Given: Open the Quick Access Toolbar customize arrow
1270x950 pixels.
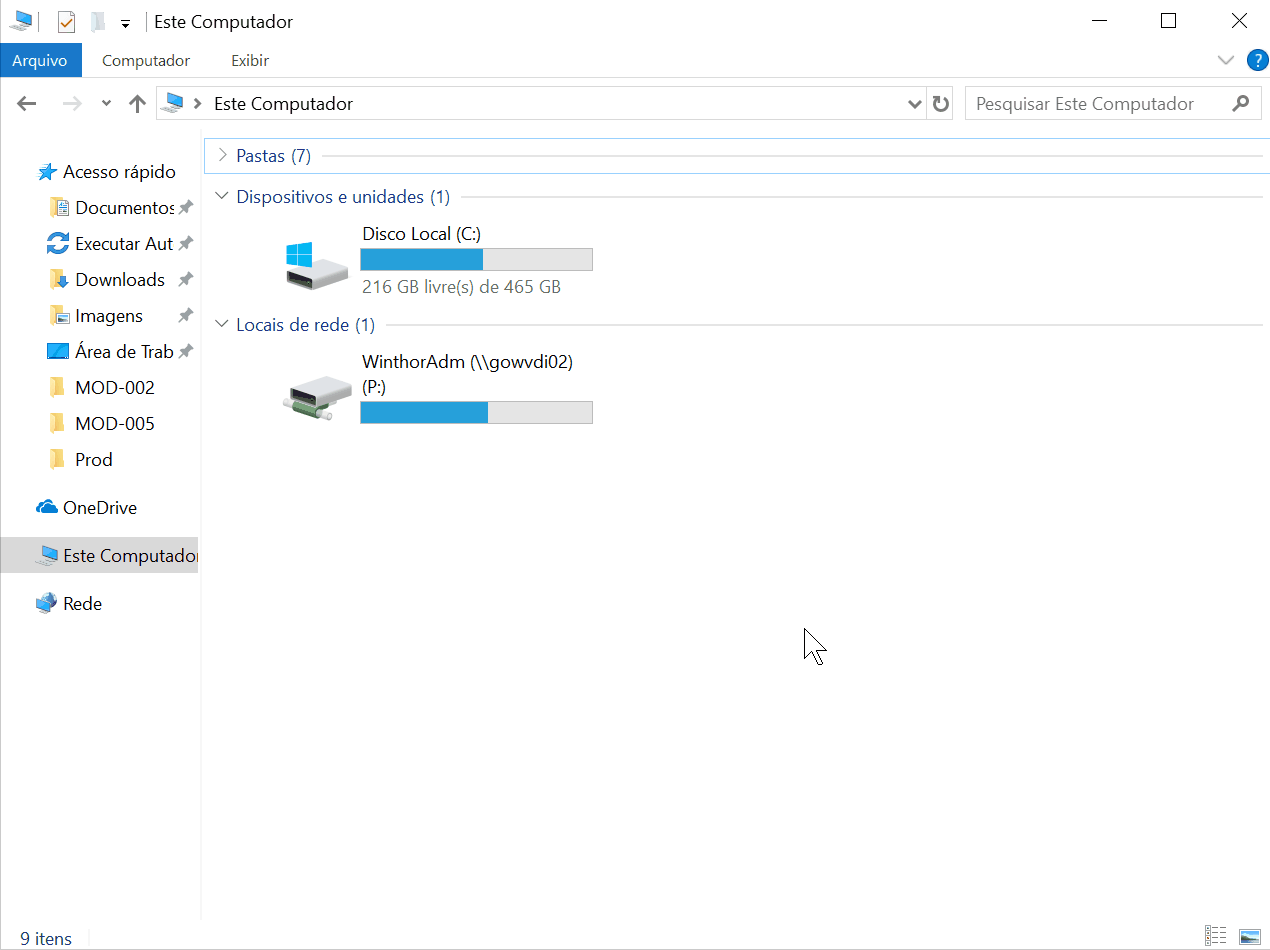Looking at the screenshot, I should 126,23.
